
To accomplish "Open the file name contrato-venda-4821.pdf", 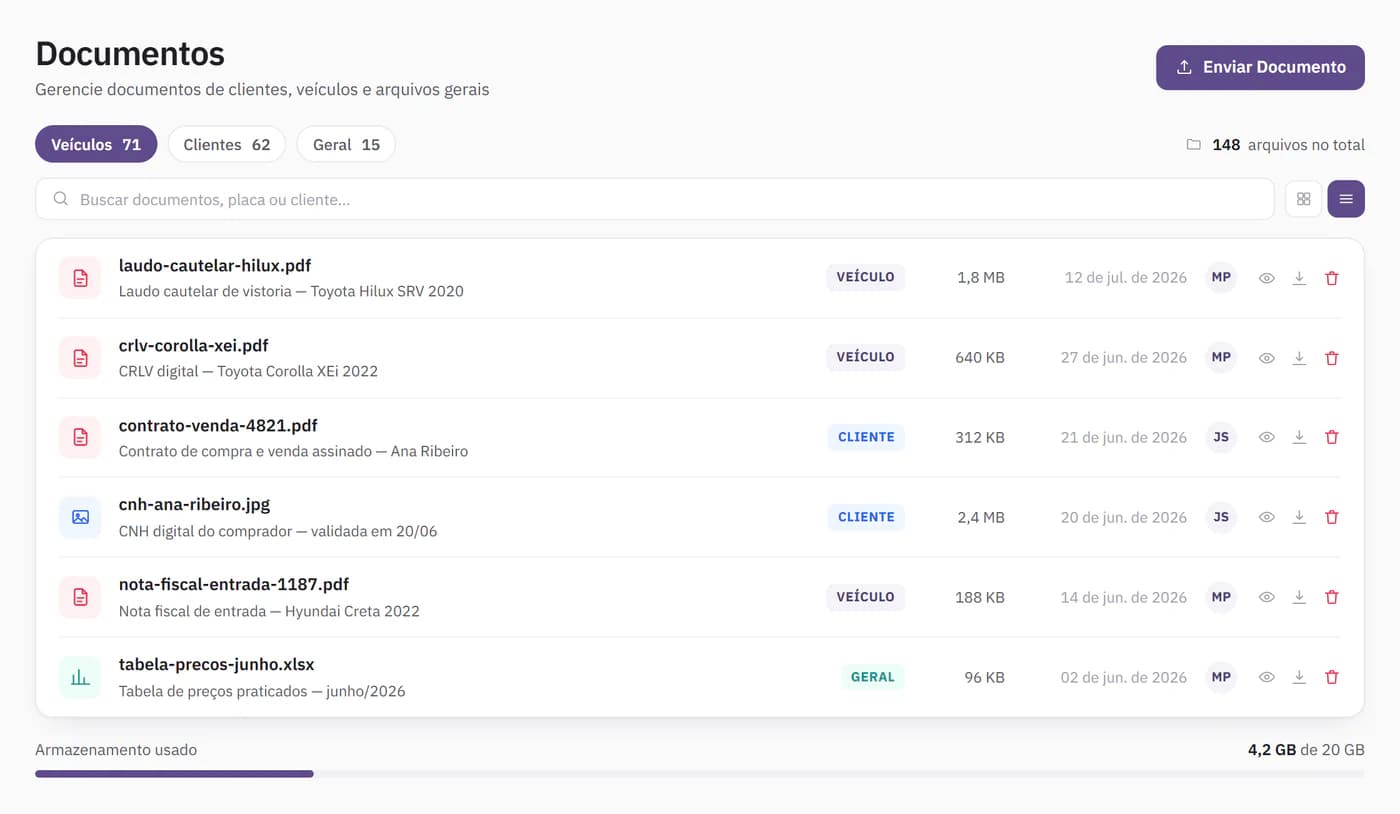I will click(218, 426).
